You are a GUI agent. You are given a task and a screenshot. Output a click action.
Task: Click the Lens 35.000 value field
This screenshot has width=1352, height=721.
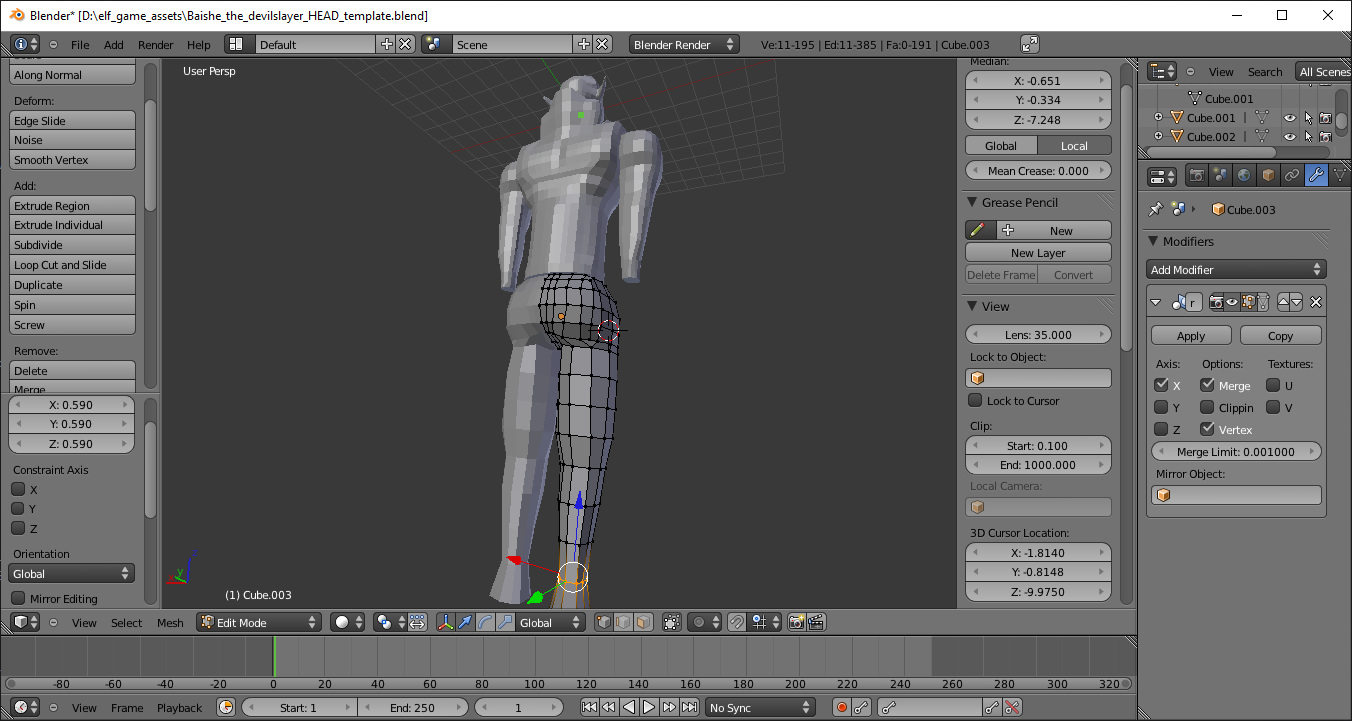click(1038, 335)
